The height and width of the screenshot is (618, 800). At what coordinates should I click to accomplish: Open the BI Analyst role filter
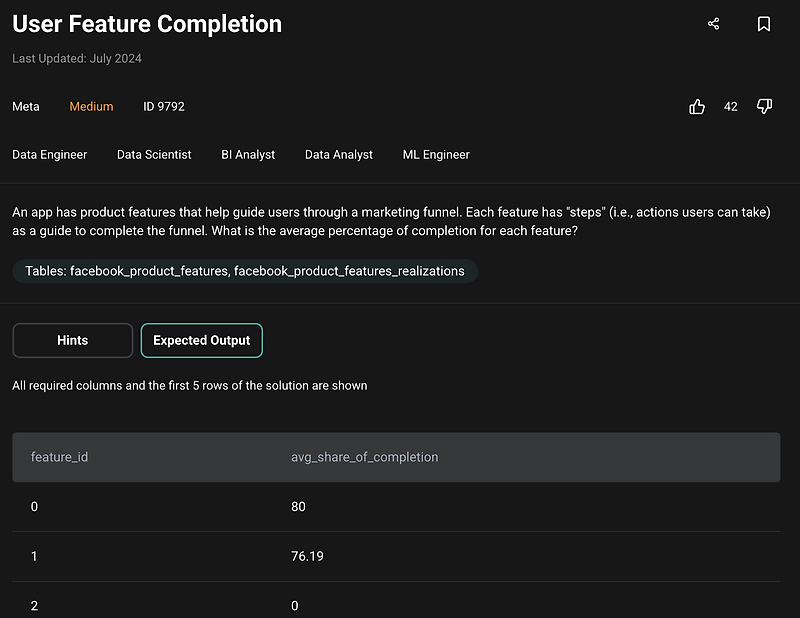(248, 154)
